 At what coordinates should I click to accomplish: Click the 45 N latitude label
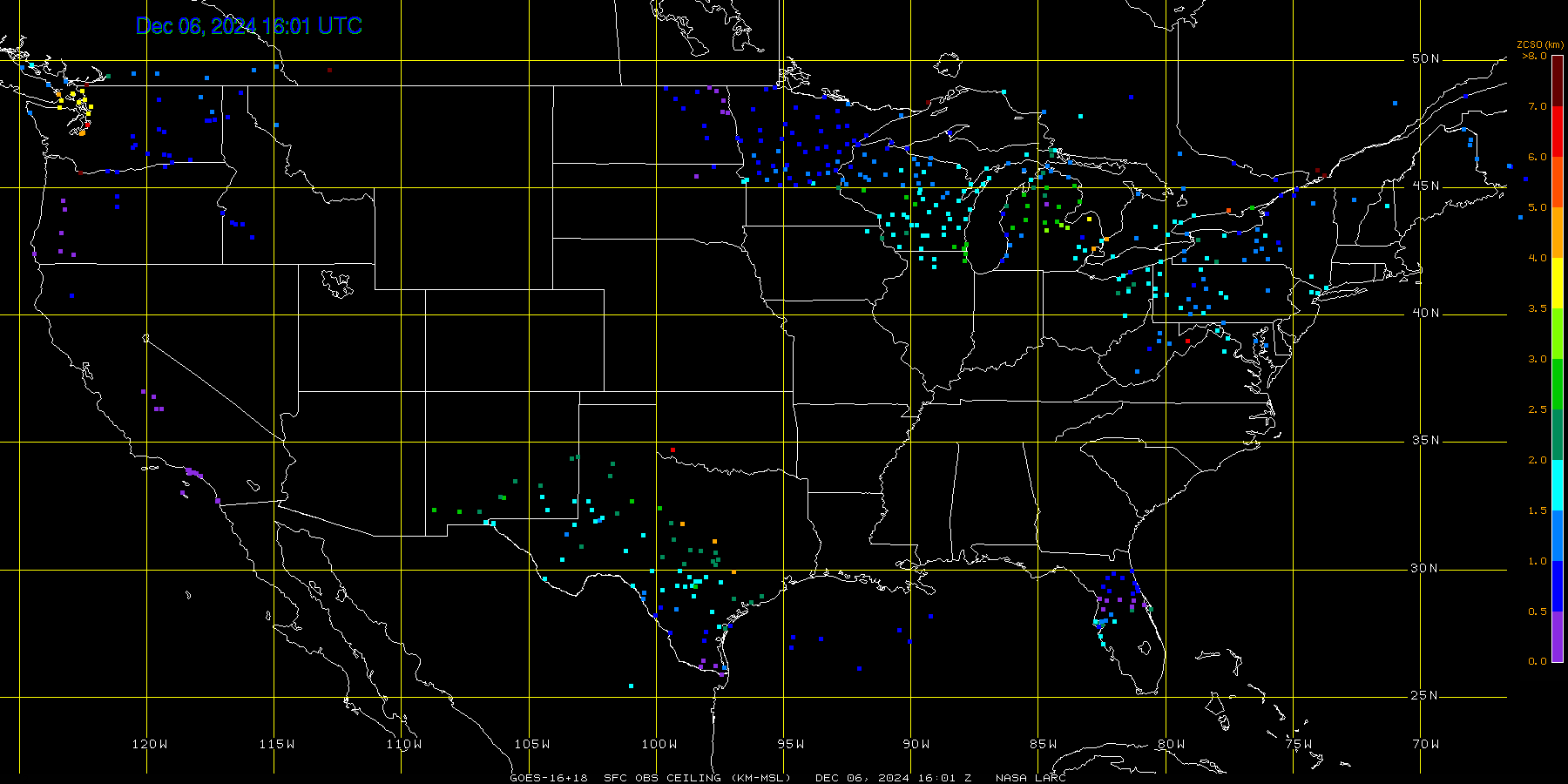pyautogui.click(x=1426, y=186)
